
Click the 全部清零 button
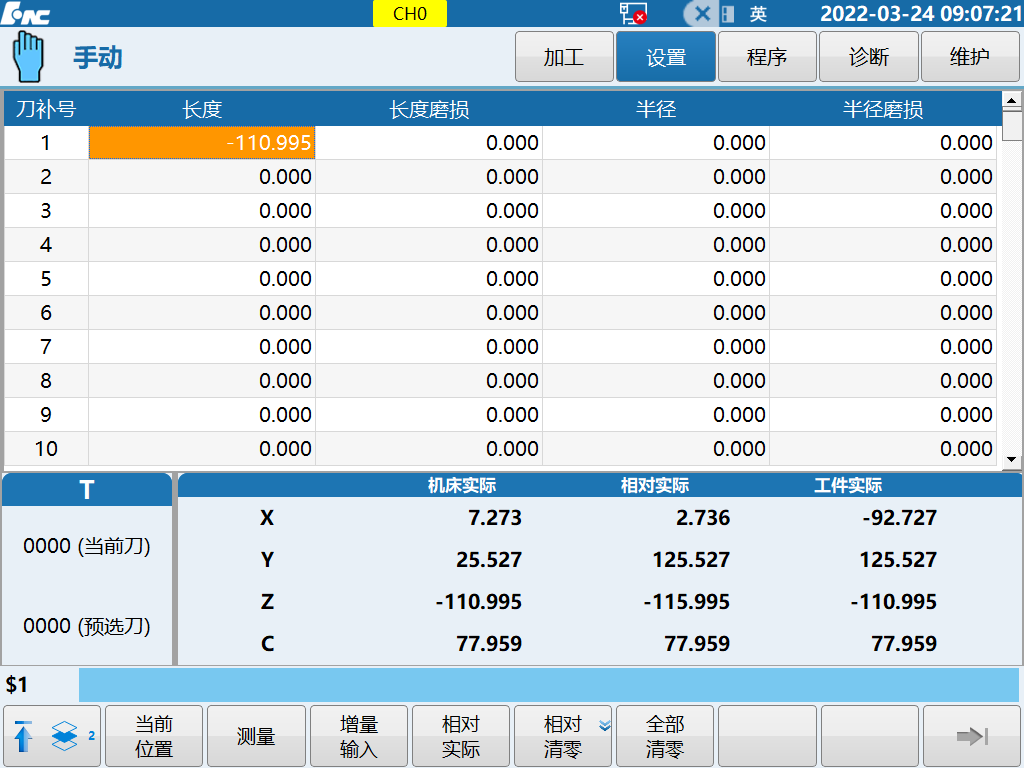pyautogui.click(x=665, y=737)
